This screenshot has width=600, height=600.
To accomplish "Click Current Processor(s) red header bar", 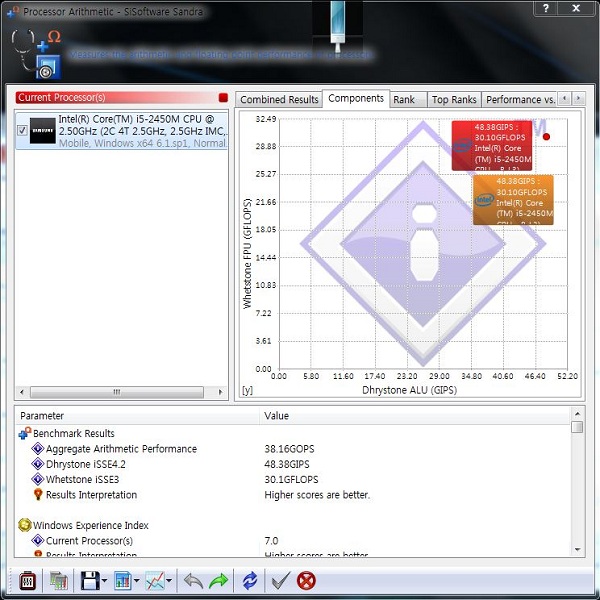I will (x=122, y=98).
